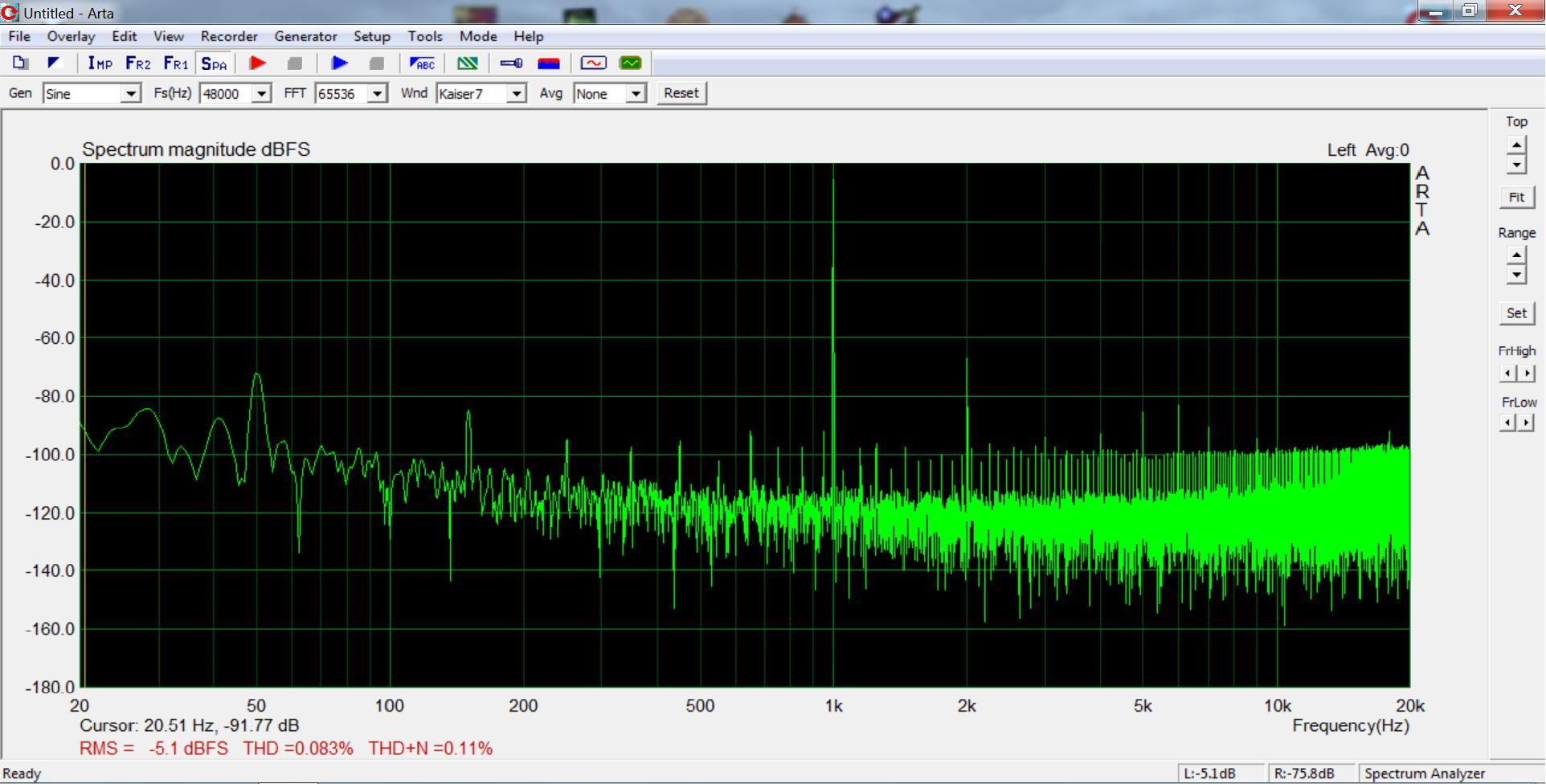Click the red and blue band toolbar icon

click(x=549, y=63)
